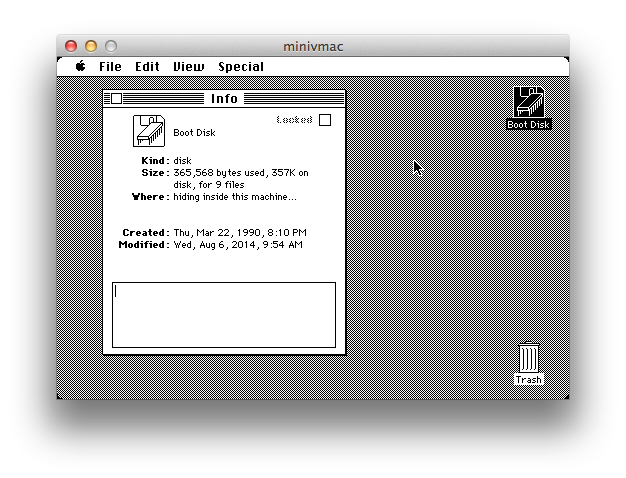Viewport: 626px width, 478px height.
Task: Click the Info window title bar
Action: (224, 98)
